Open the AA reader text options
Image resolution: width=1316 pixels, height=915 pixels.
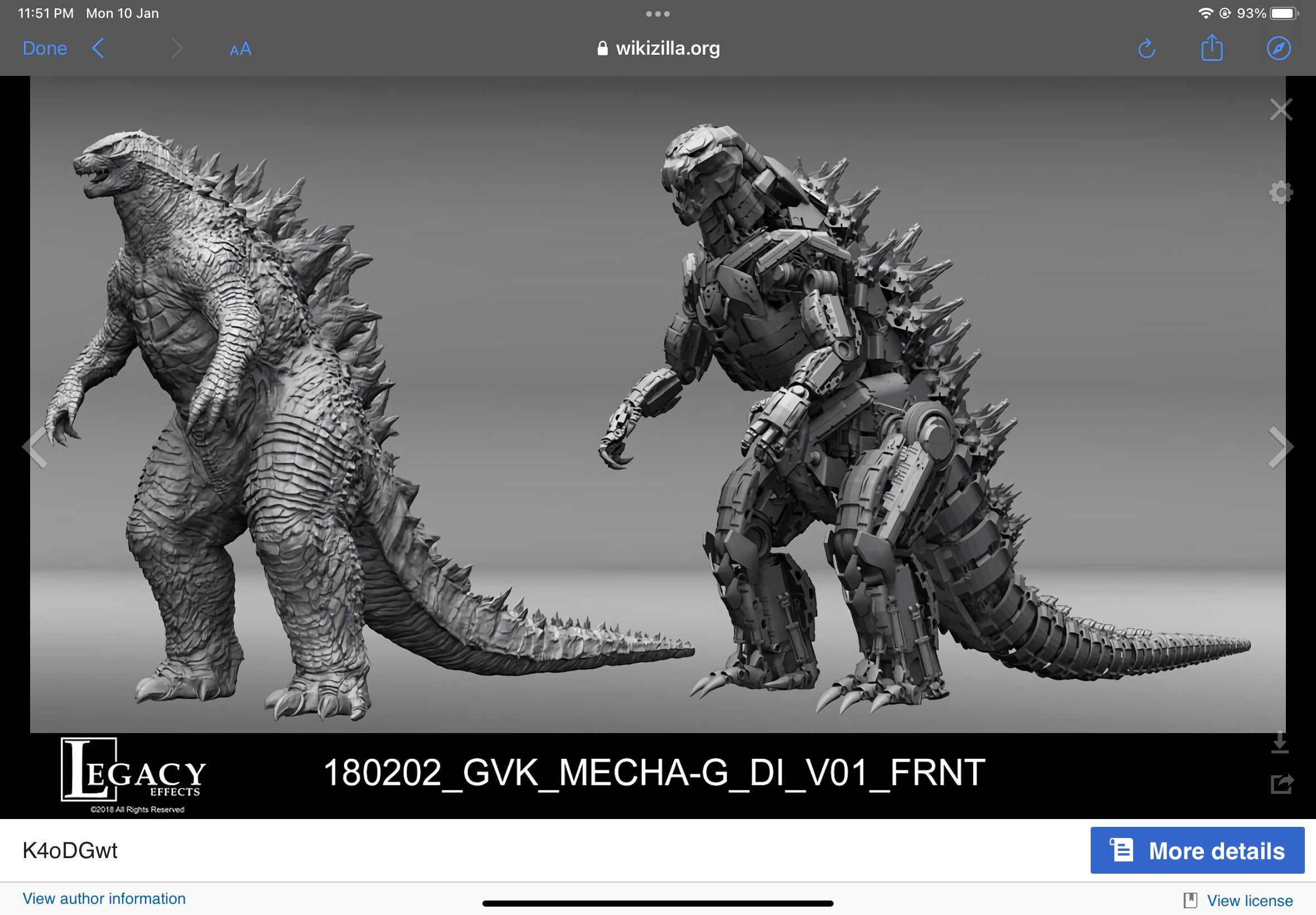(241, 49)
